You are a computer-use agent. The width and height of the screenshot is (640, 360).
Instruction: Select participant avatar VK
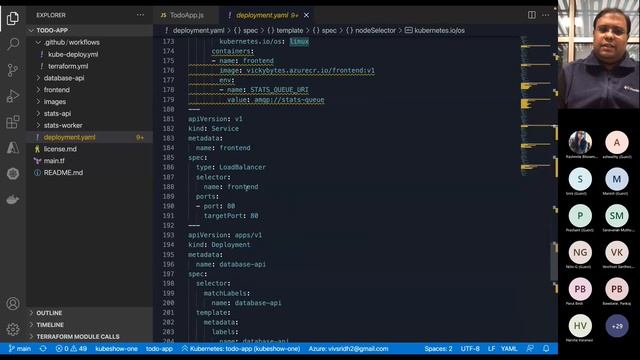(617, 253)
